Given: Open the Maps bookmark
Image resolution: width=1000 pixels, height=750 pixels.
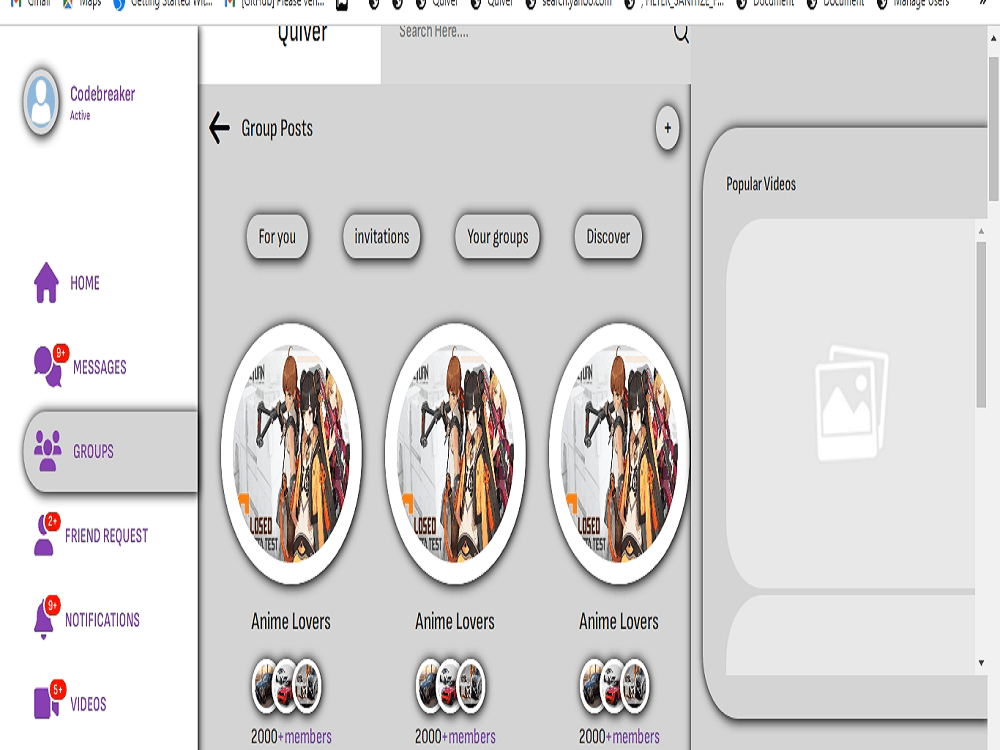Looking at the screenshot, I should [82, 4].
